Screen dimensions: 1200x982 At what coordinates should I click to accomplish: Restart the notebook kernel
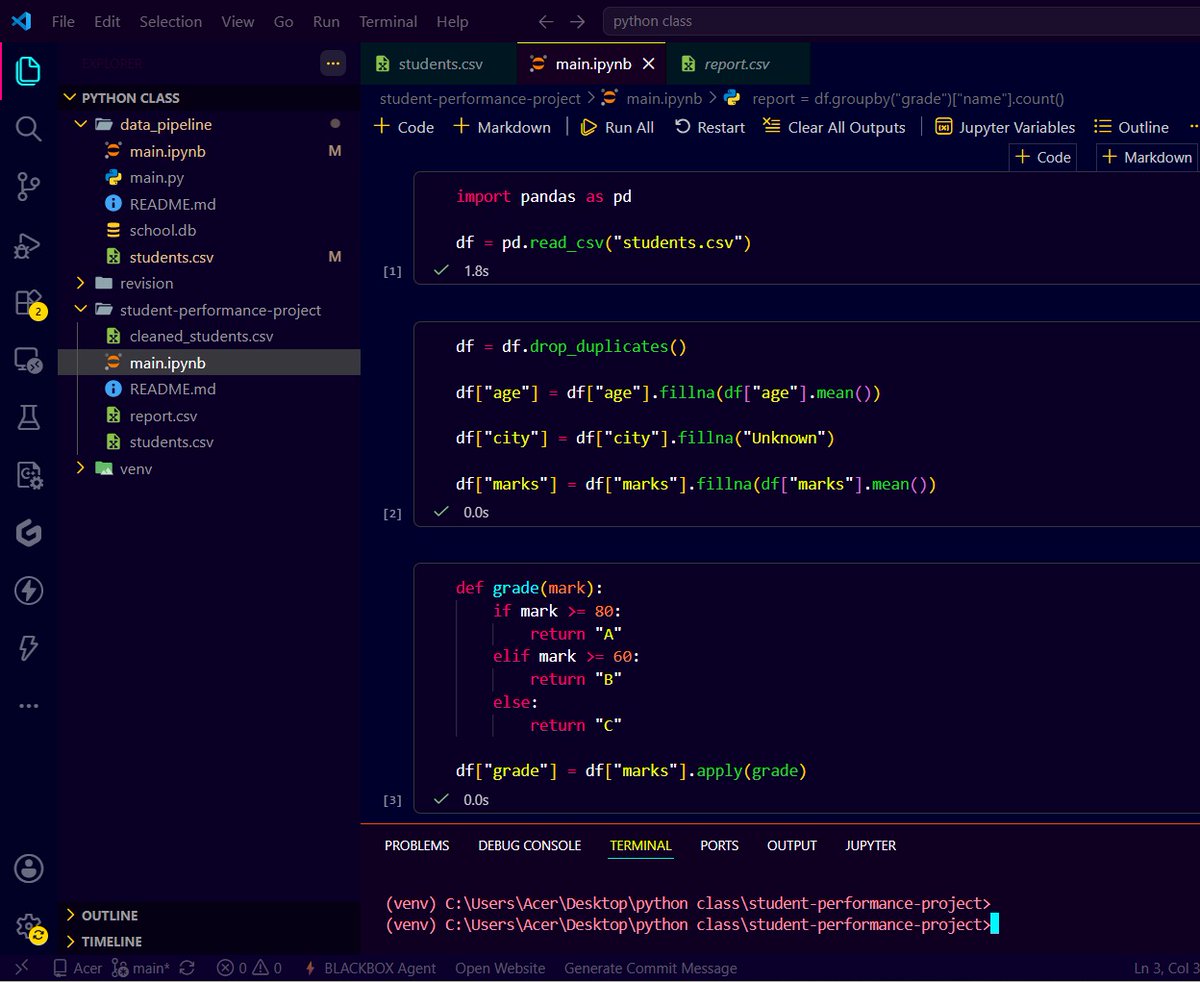click(710, 127)
